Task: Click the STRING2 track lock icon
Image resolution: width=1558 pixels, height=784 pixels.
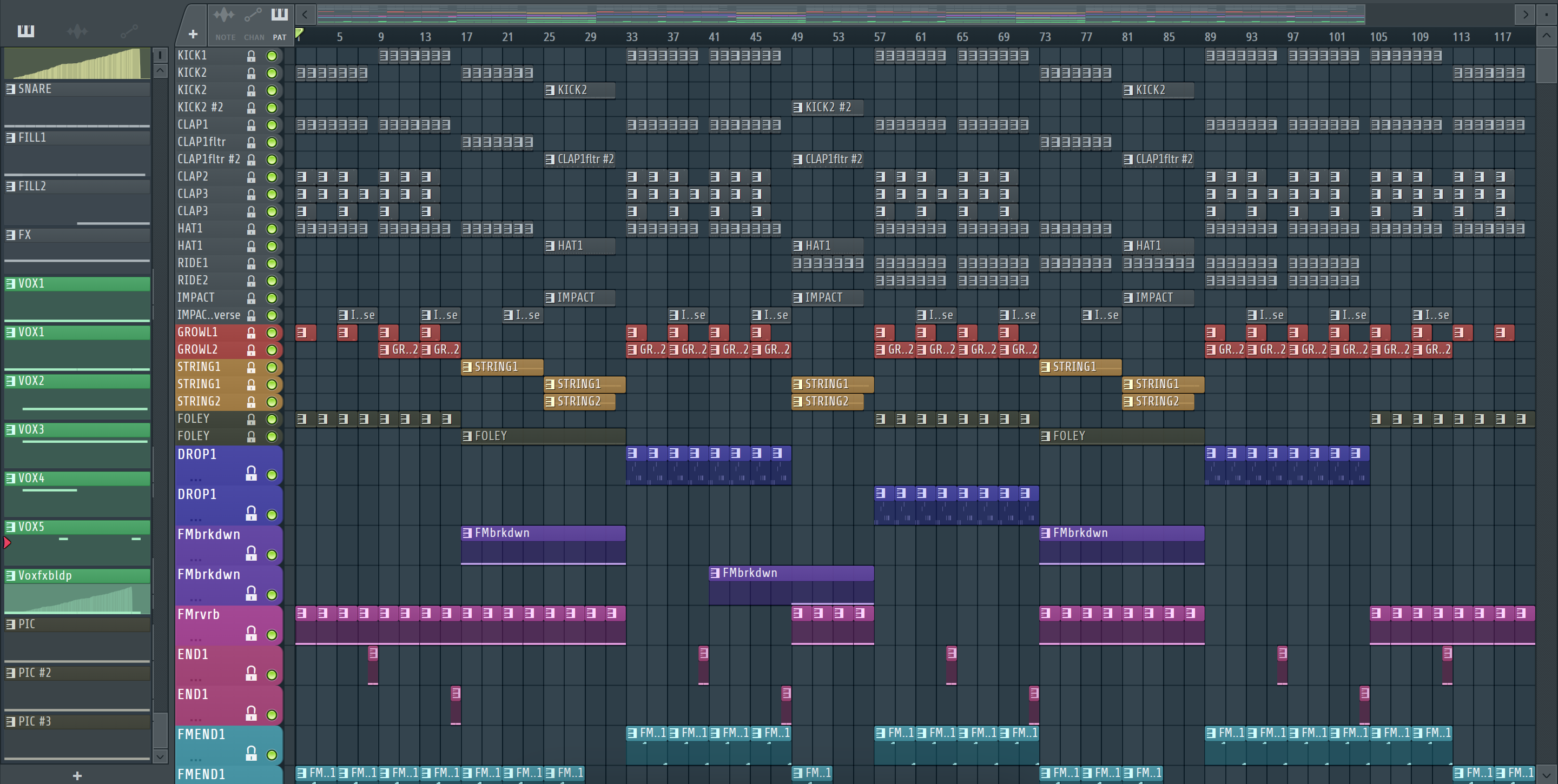Action: coord(251,402)
